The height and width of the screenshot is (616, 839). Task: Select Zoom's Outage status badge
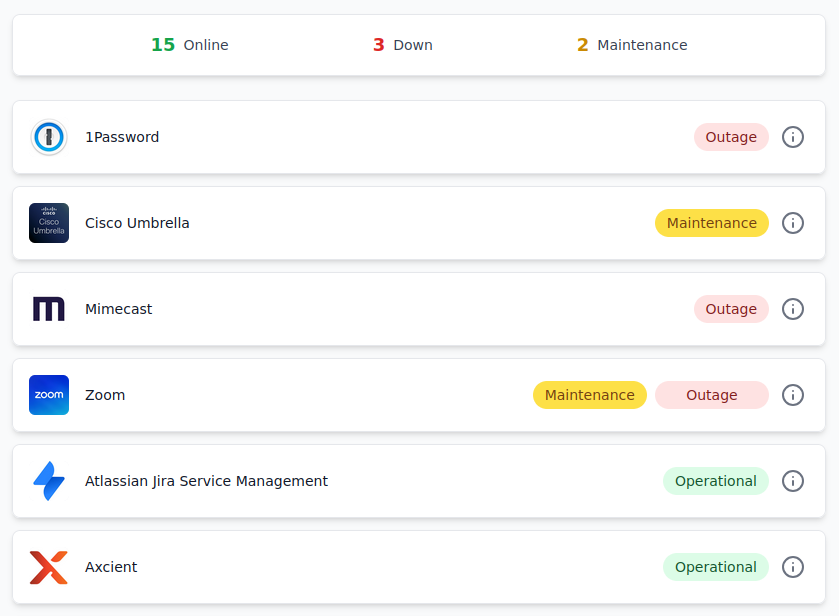711,395
